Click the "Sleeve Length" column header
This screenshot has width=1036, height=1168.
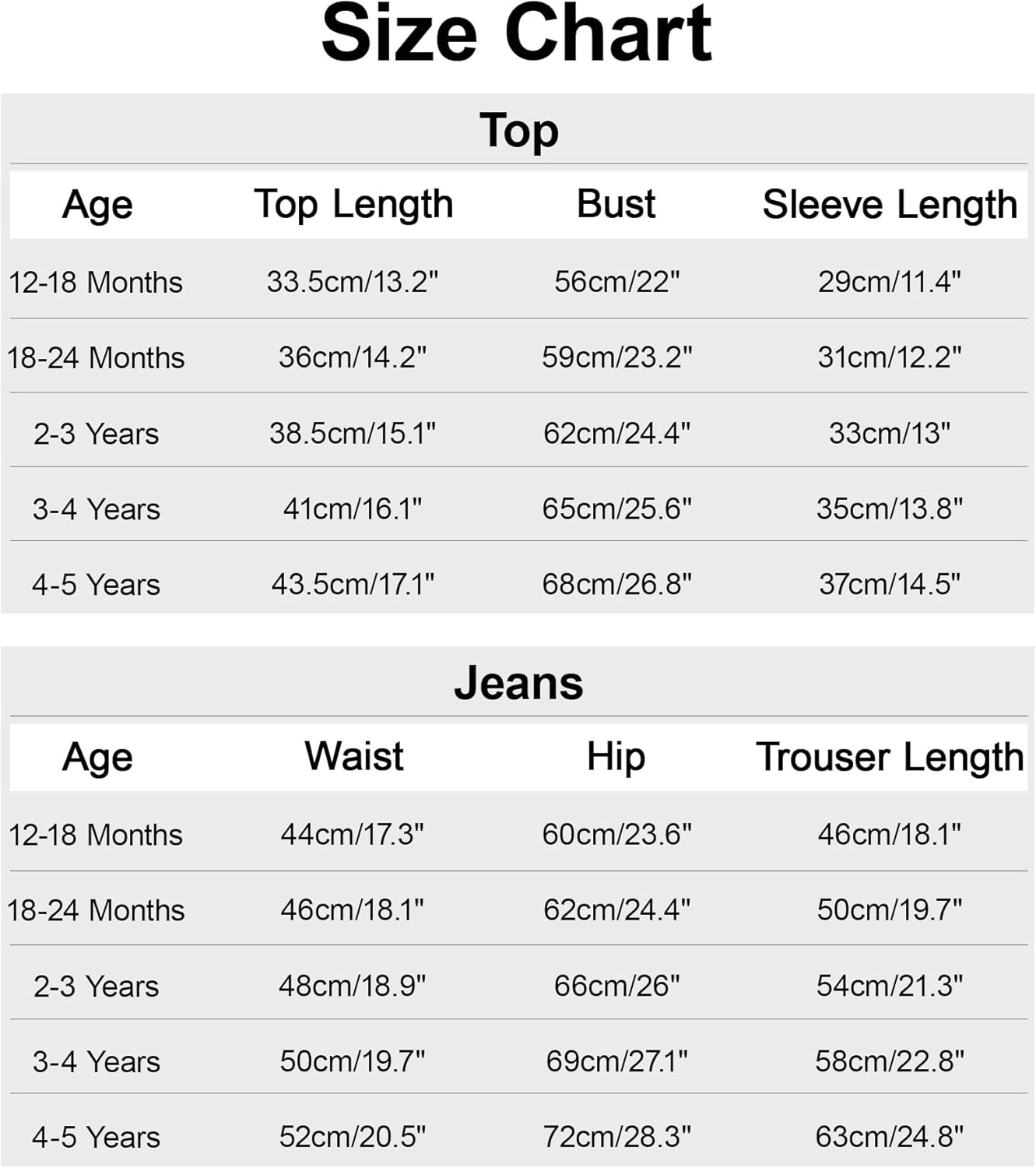coord(890,205)
